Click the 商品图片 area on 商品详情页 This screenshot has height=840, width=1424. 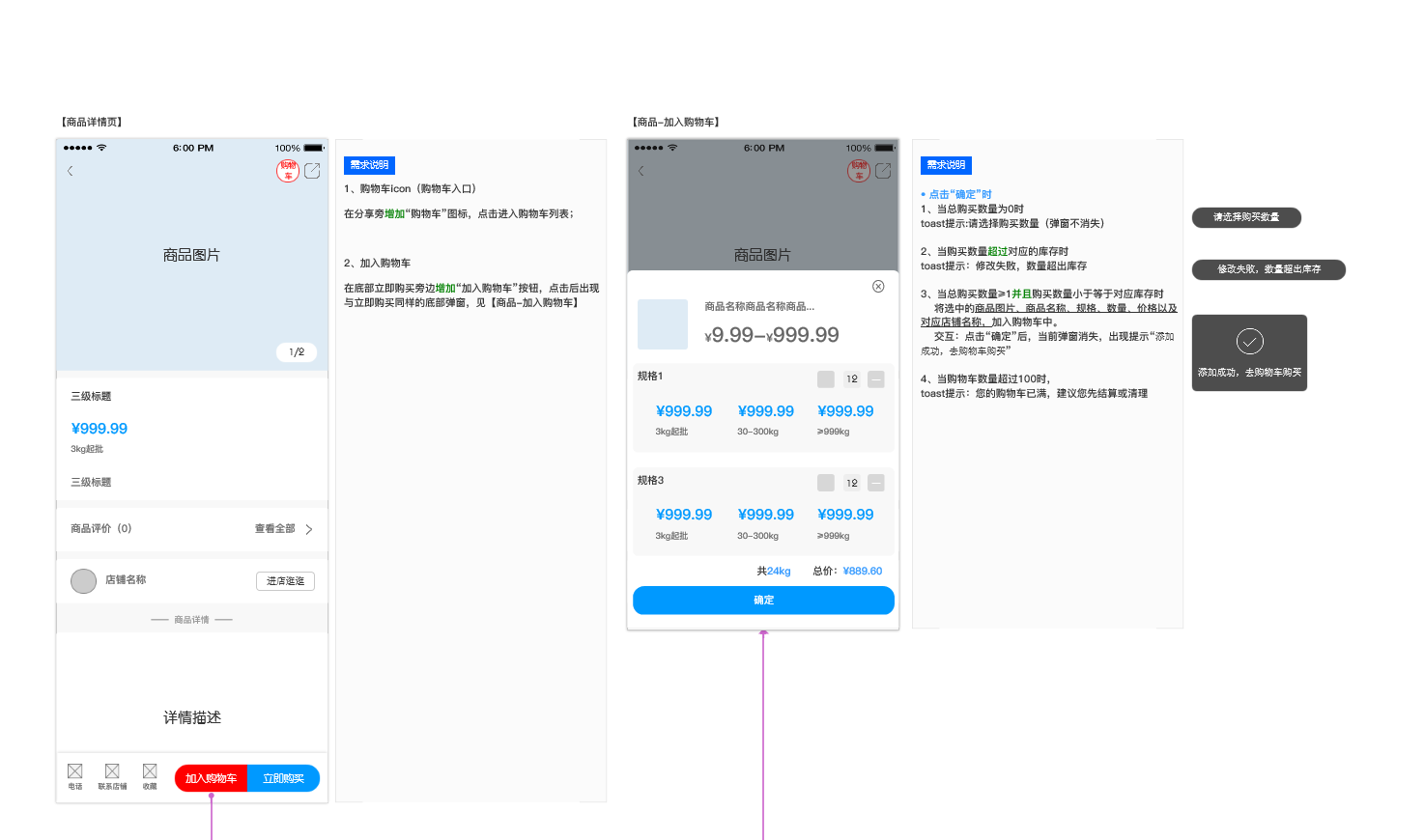pyautogui.click(x=191, y=255)
